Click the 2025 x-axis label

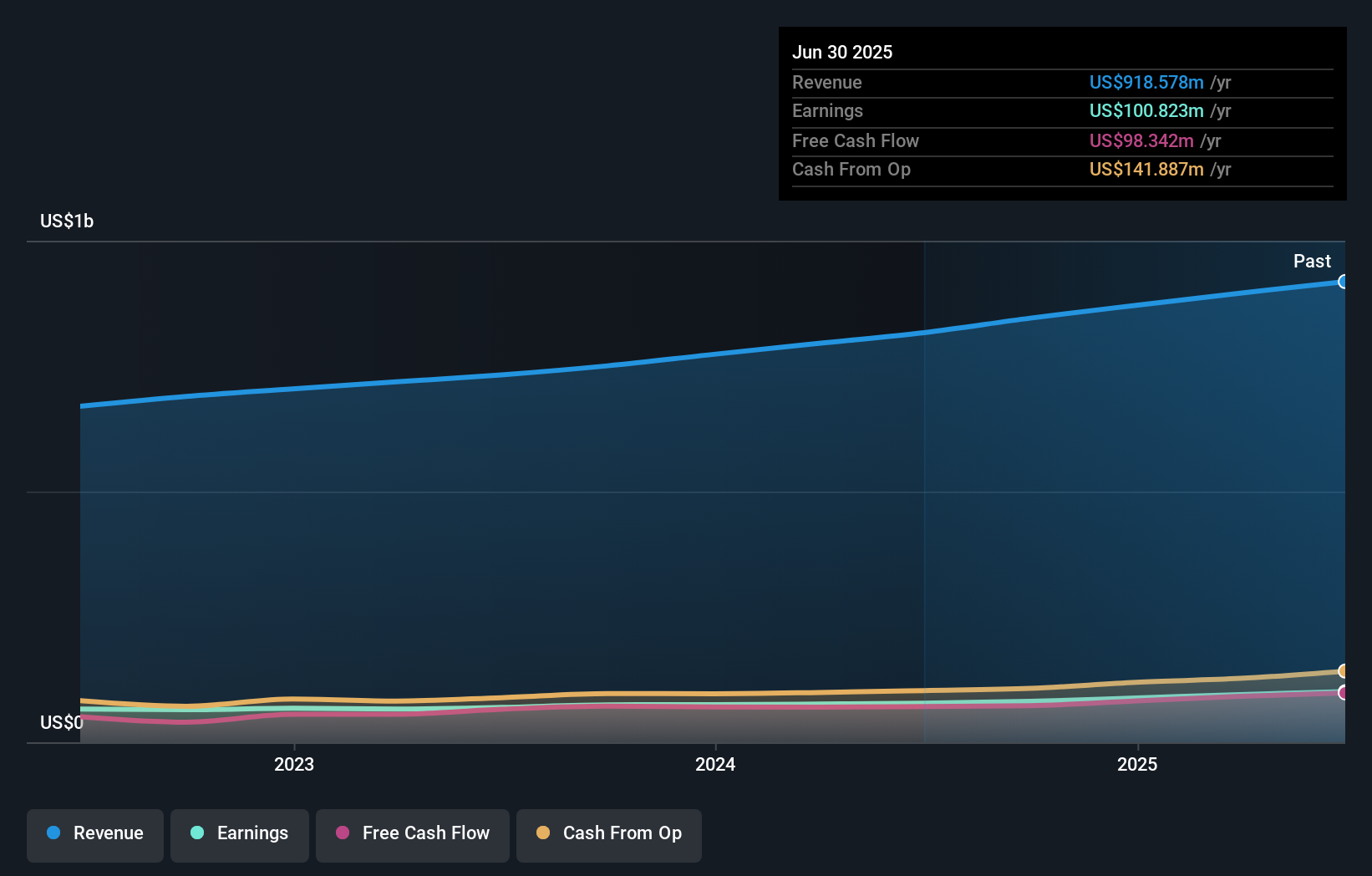1137,764
